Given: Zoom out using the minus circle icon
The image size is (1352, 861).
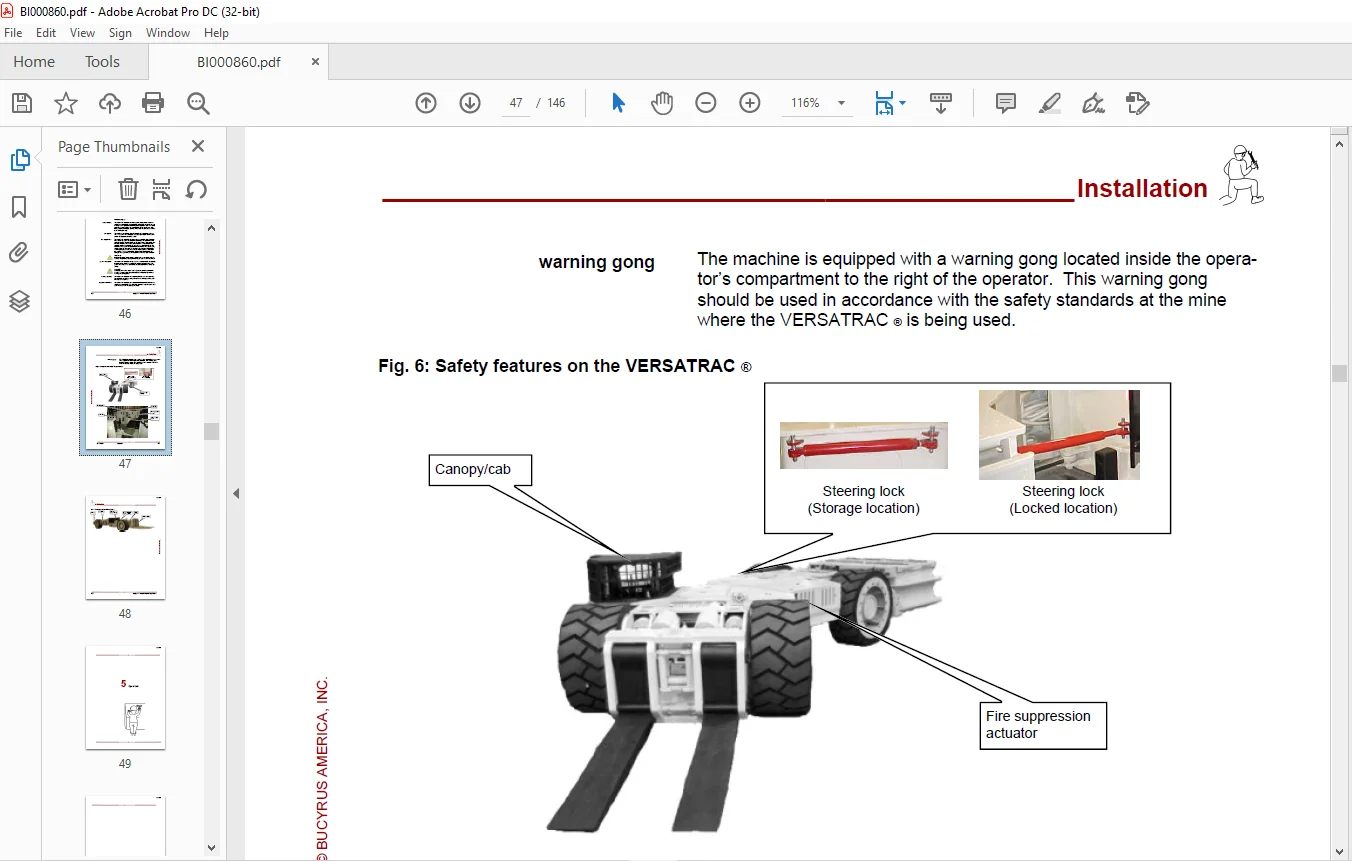Looking at the screenshot, I should (x=706, y=103).
